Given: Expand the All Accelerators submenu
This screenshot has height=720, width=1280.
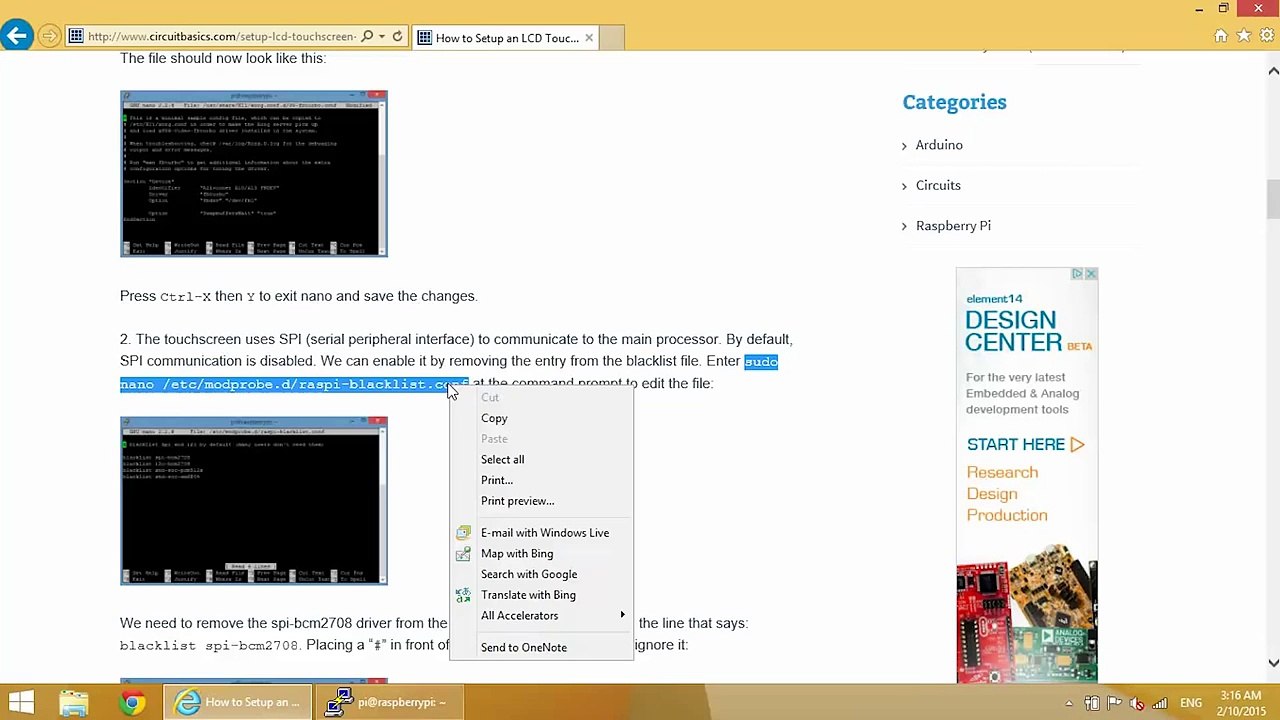Looking at the screenshot, I should (x=541, y=616).
